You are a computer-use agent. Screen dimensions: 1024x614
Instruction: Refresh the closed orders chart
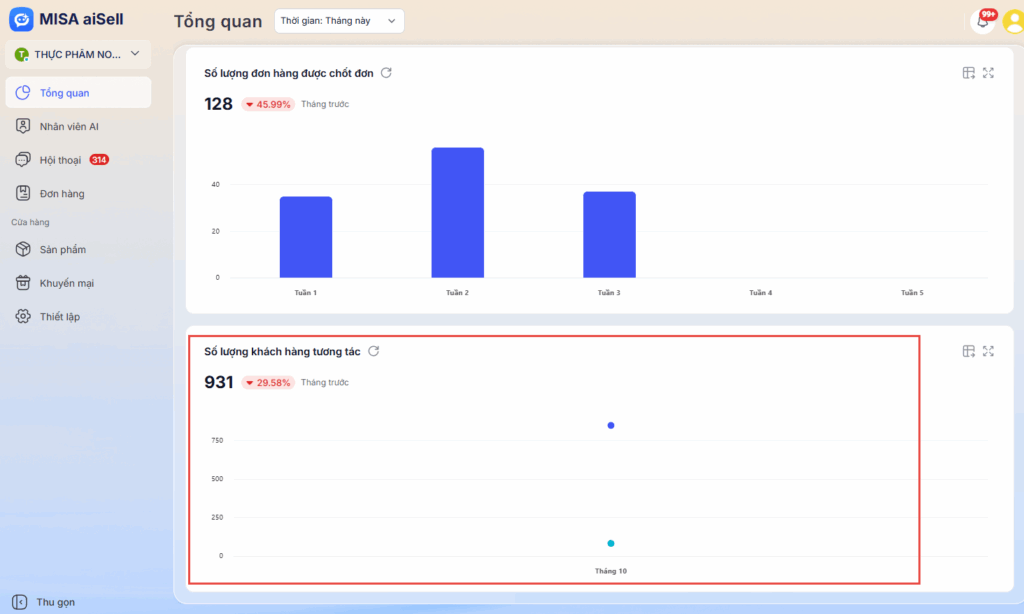[386, 73]
